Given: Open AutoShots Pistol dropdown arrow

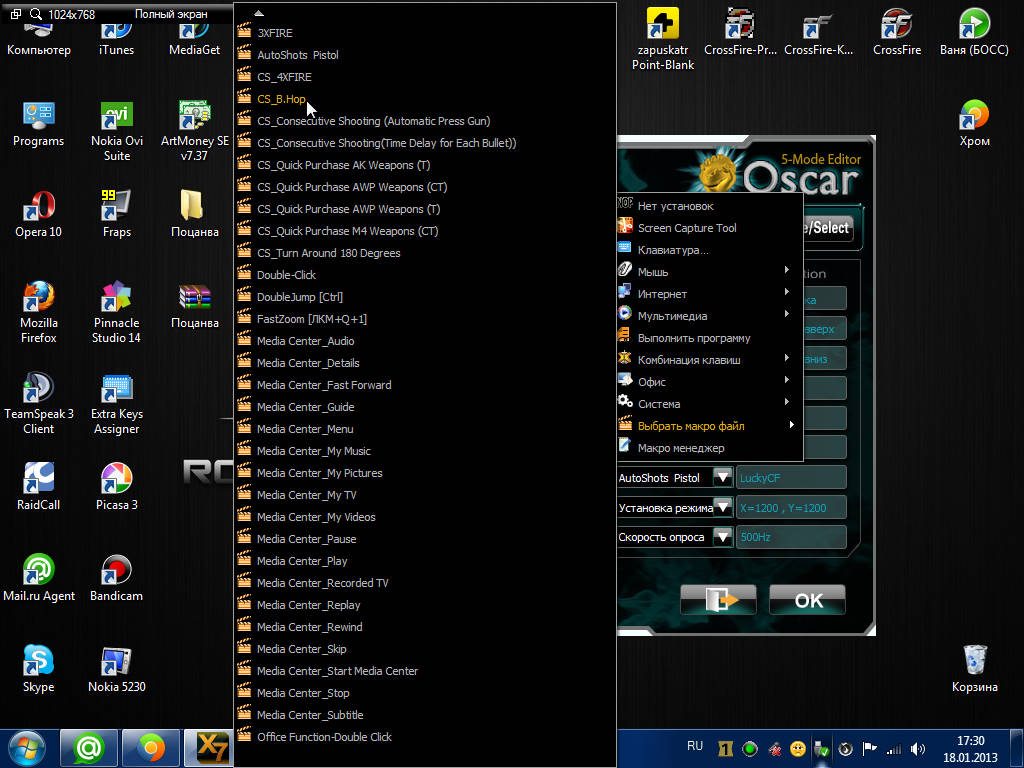Looking at the screenshot, I should pos(723,477).
